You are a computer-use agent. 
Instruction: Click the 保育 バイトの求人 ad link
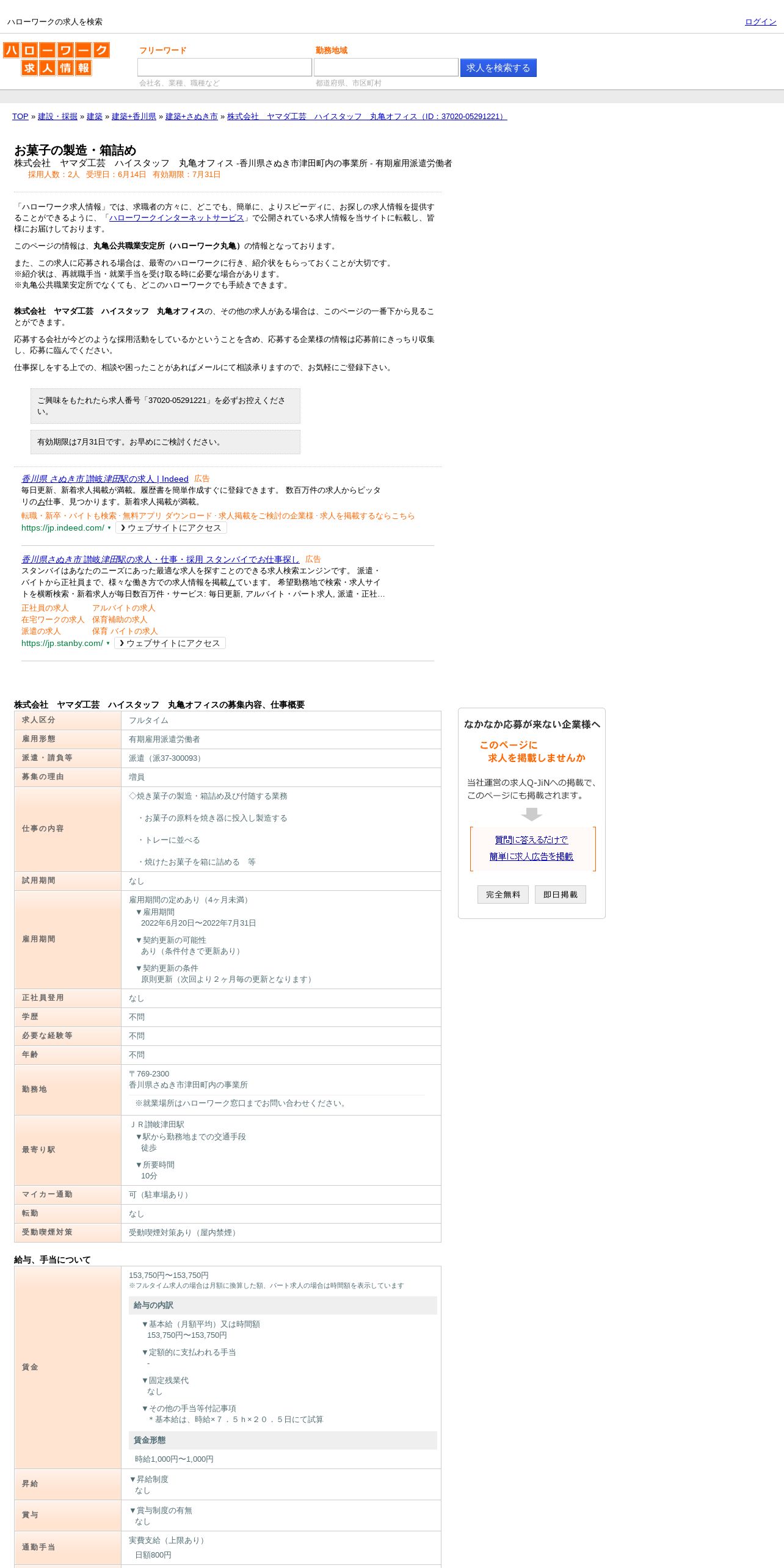coord(125,631)
